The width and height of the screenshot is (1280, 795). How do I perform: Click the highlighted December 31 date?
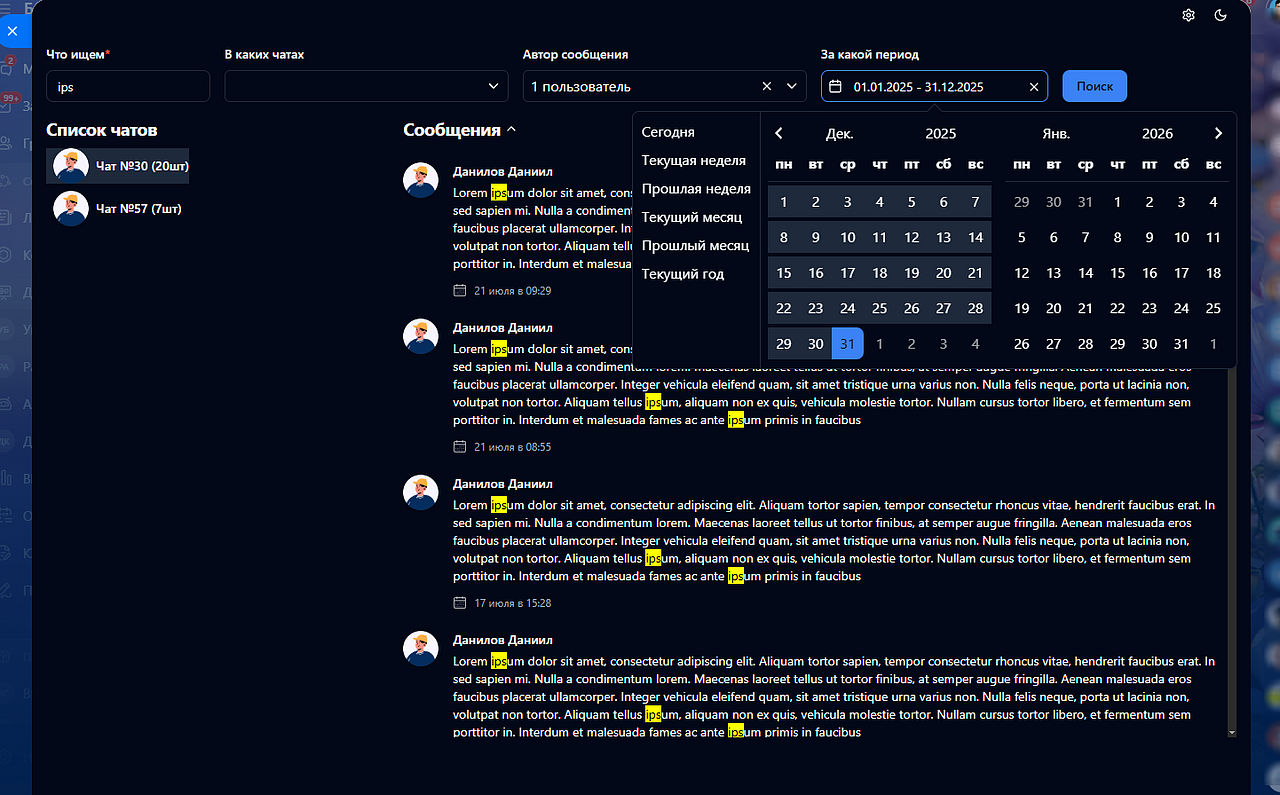(848, 344)
